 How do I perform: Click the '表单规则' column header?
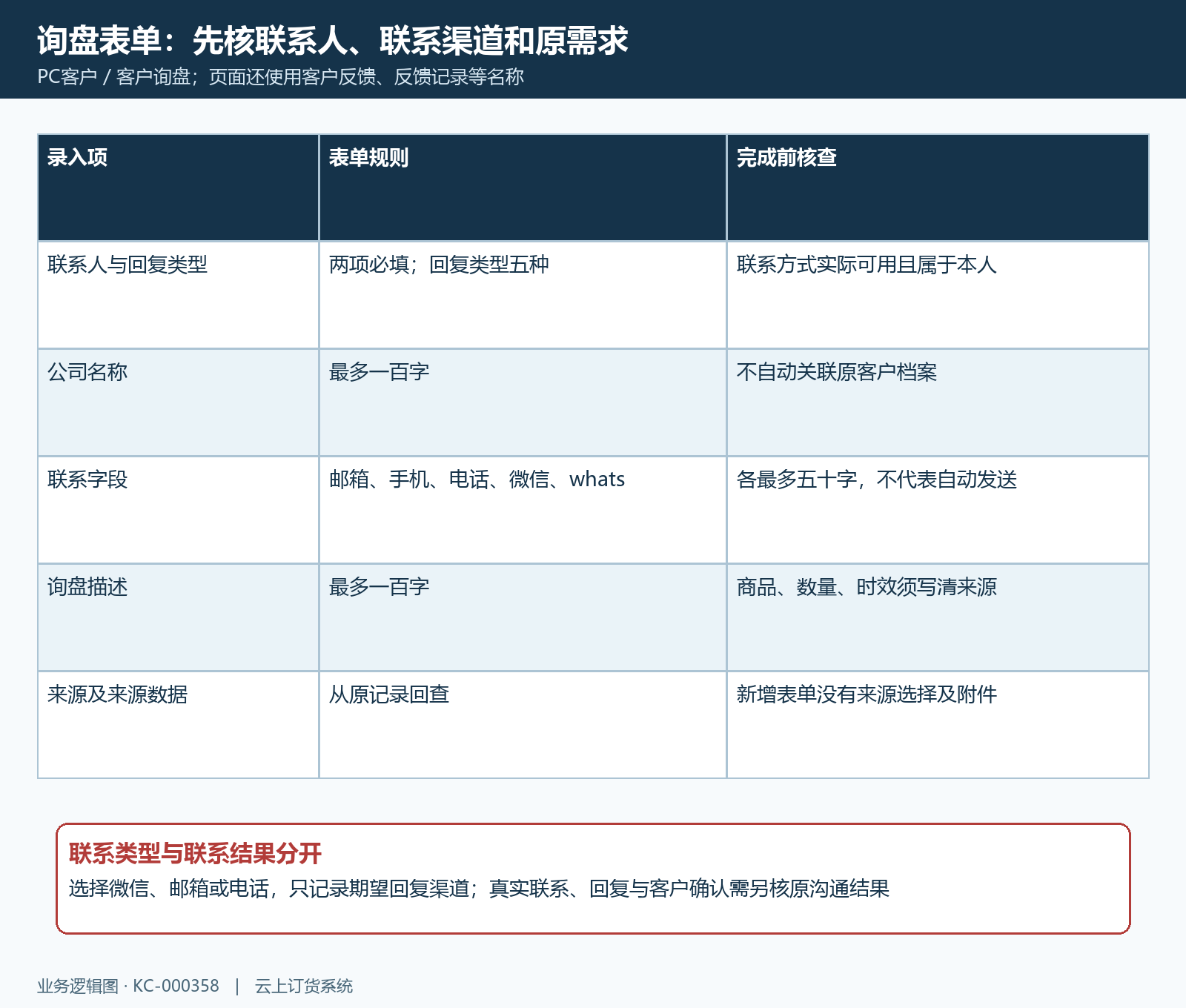pos(523,188)
